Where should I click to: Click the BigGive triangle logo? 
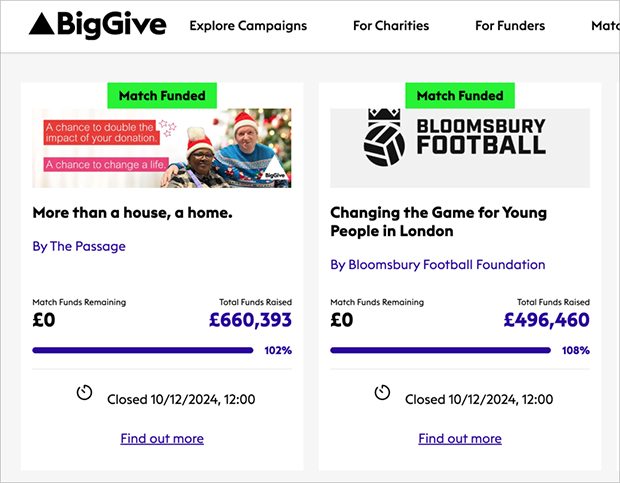point(97,25)
